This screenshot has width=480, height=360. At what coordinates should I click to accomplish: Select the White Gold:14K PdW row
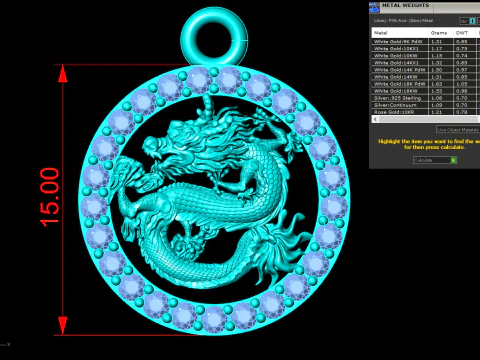click(426, 70)
